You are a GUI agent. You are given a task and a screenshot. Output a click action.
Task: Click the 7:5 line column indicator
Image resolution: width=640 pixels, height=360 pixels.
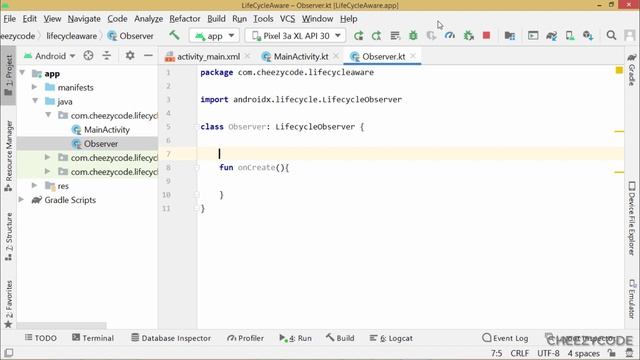tap(496, 353)
